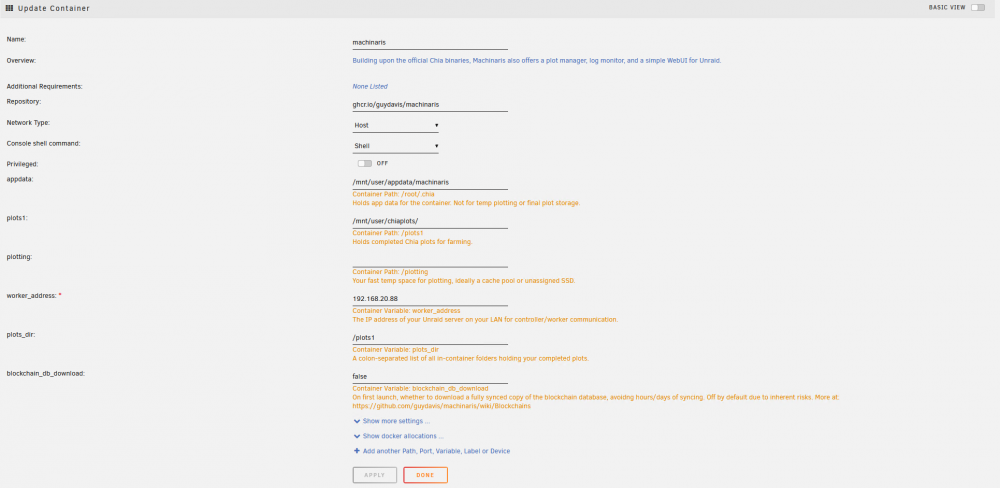Click the Apply button
Viewport: 1000px width, 488px height.
pos(375,475)
